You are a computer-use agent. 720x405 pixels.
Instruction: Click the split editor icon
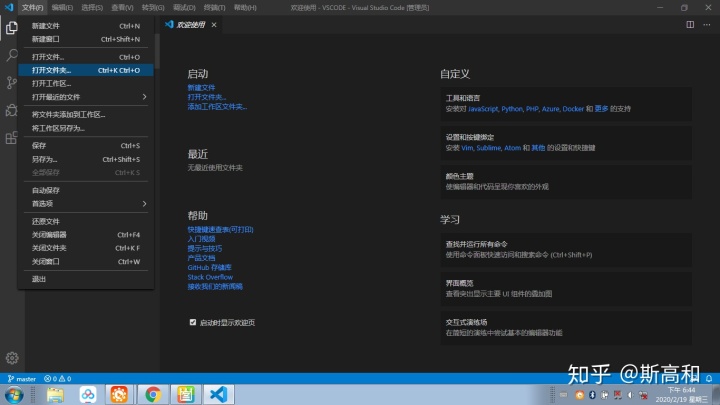tap(690, 24)
